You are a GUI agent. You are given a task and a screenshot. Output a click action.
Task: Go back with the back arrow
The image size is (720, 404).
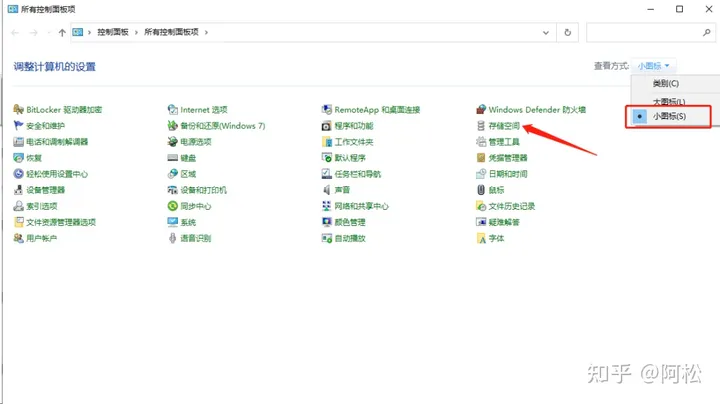[15, 33]
